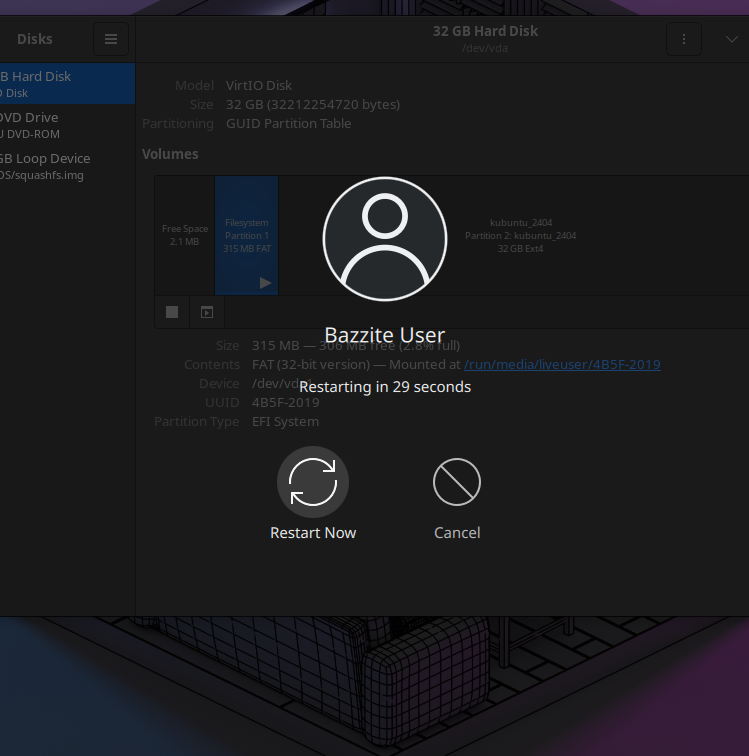Select the Loop Device squashfs.img entry
Viewport: 749px width, 756px height.
tap(66, 166)
